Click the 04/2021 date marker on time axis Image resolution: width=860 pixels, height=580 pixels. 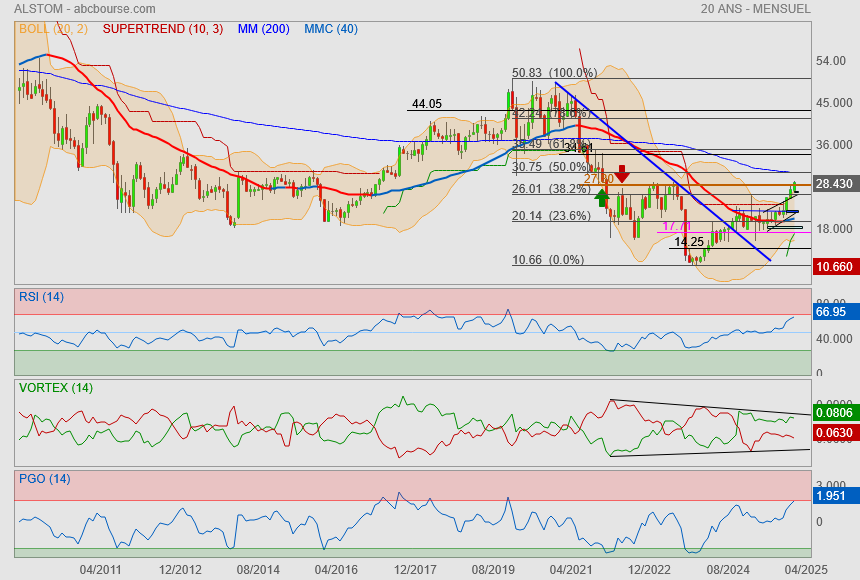pyautogui.click(x=571, y=569)
